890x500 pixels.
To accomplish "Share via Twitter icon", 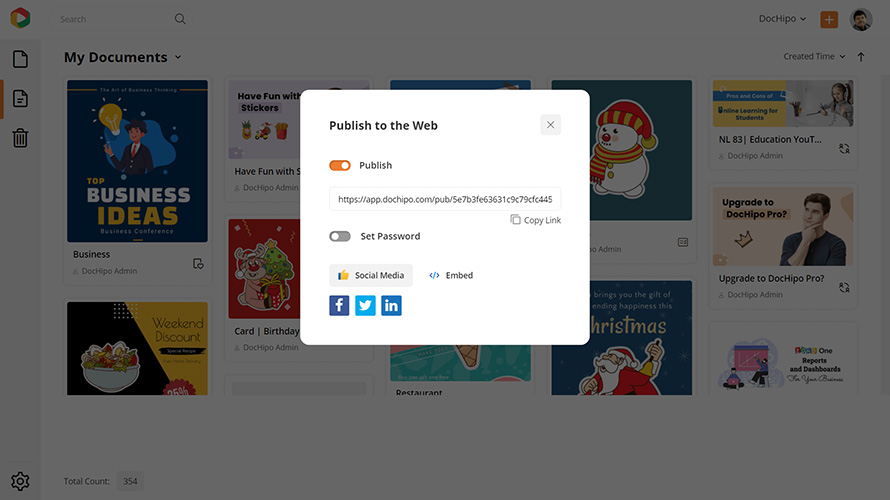I will coord(365,305).
